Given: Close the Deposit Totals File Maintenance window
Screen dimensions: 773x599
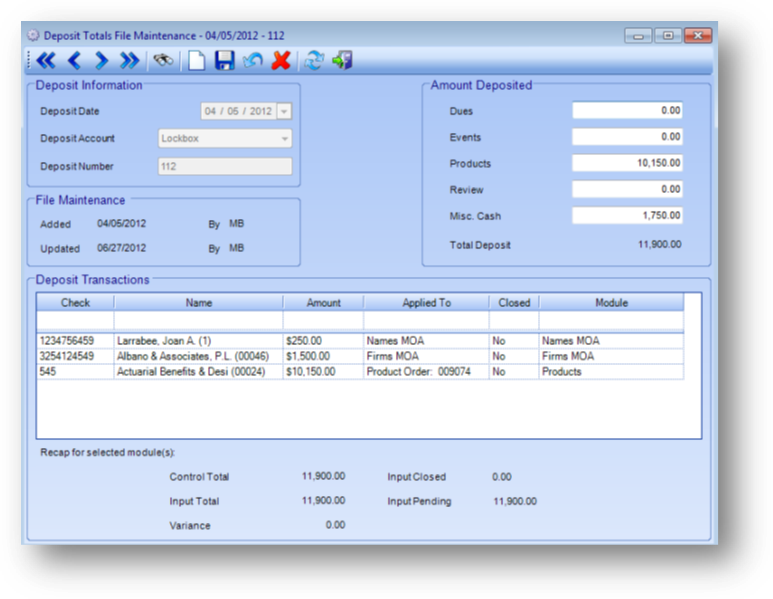Looking at the screenshot, I should point(698,35).
